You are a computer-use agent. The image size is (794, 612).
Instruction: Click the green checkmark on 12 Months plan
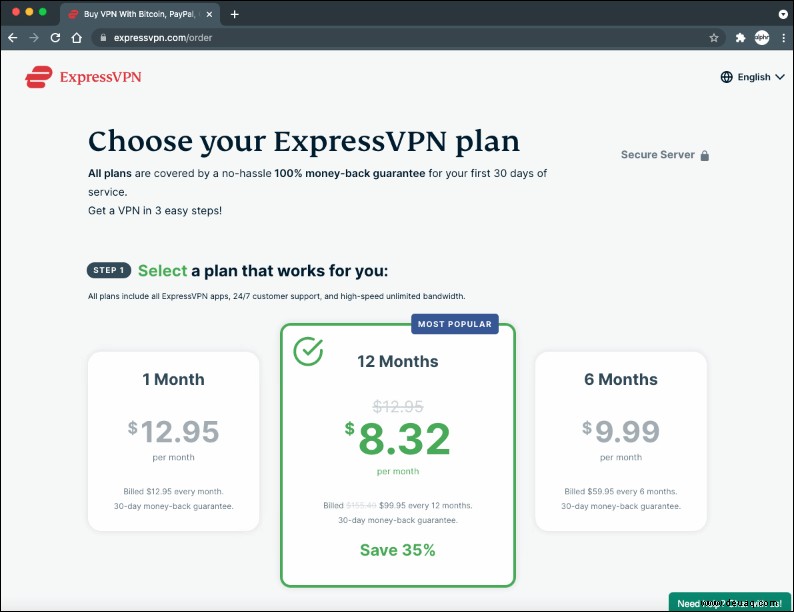click(x=308, y=351)
